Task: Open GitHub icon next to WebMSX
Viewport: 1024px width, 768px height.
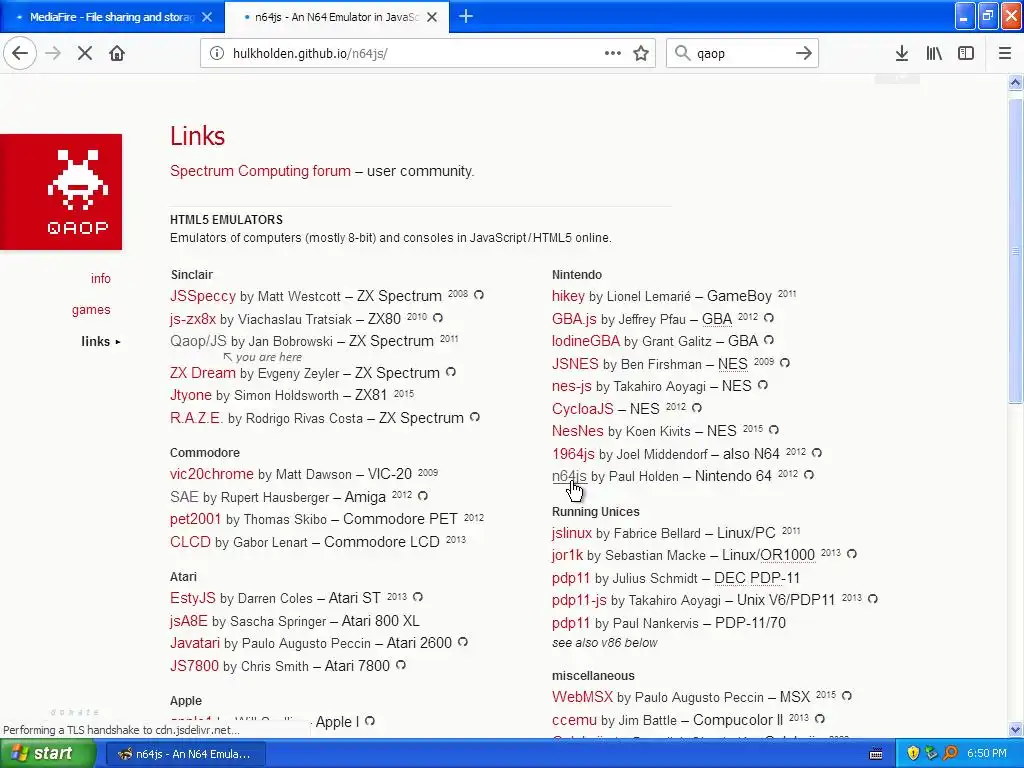Action: [x=846, y=696]
